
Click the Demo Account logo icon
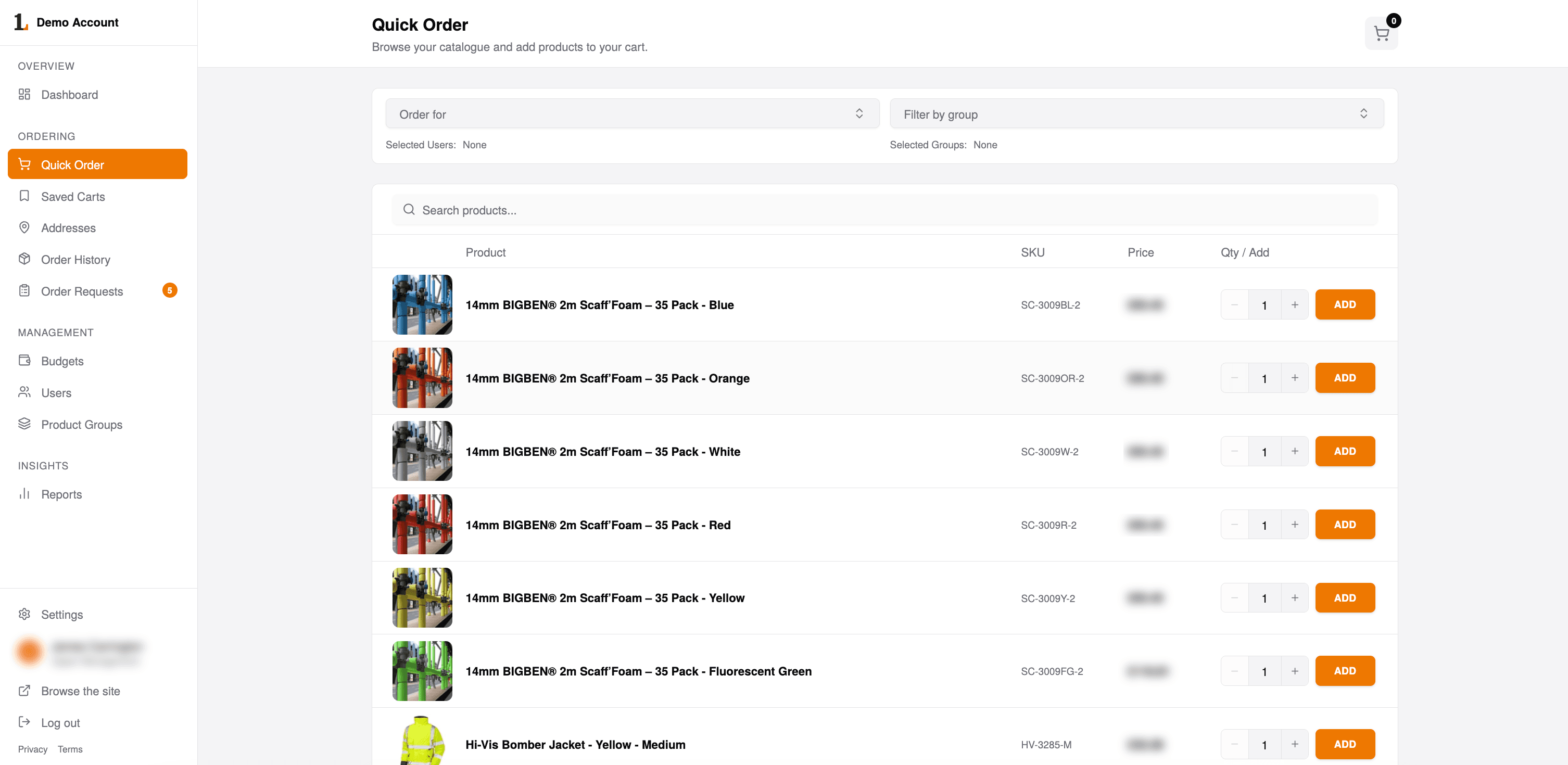(x=21, y=22)
